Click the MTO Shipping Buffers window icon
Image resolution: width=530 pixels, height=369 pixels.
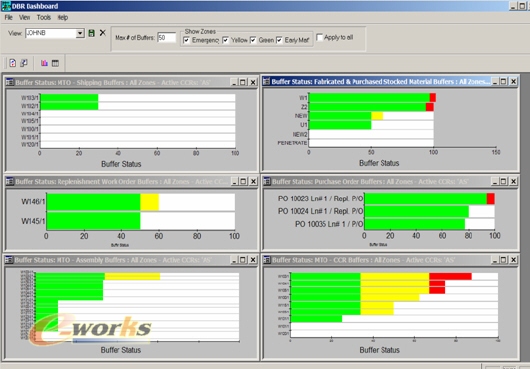coord(10,82)
